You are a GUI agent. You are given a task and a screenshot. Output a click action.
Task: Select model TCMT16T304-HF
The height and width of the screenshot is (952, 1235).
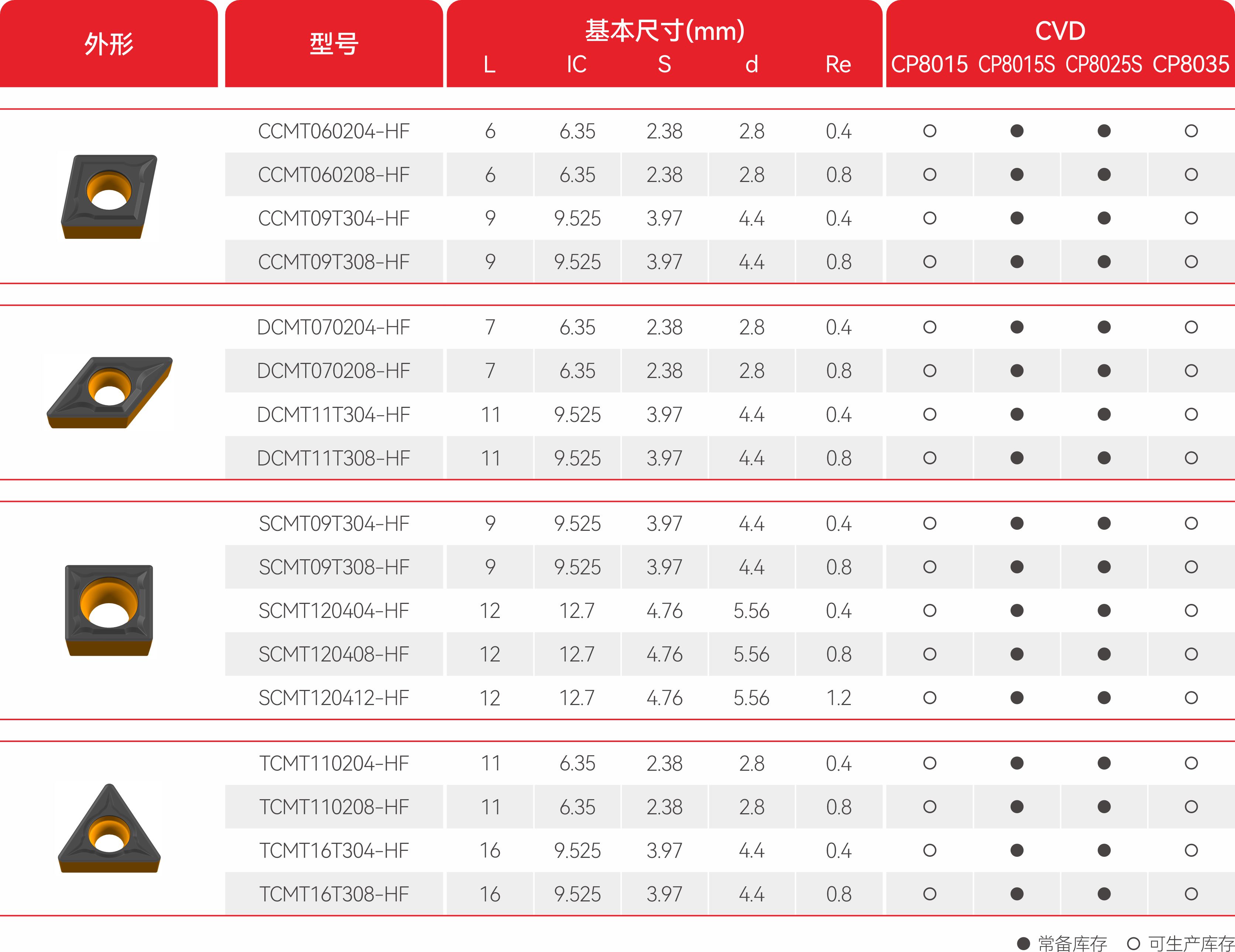[x=334, y=850]
